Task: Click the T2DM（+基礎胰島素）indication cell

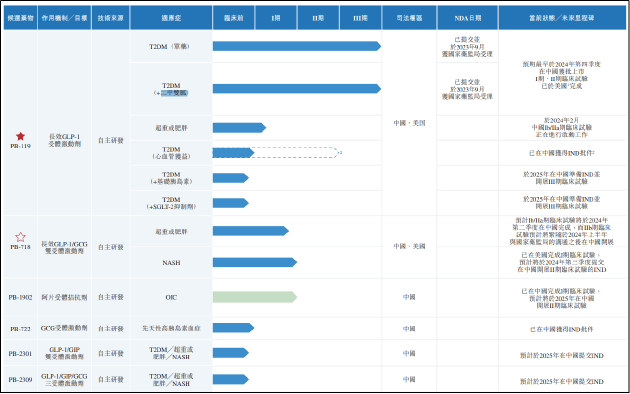Action: click(171, 178)
